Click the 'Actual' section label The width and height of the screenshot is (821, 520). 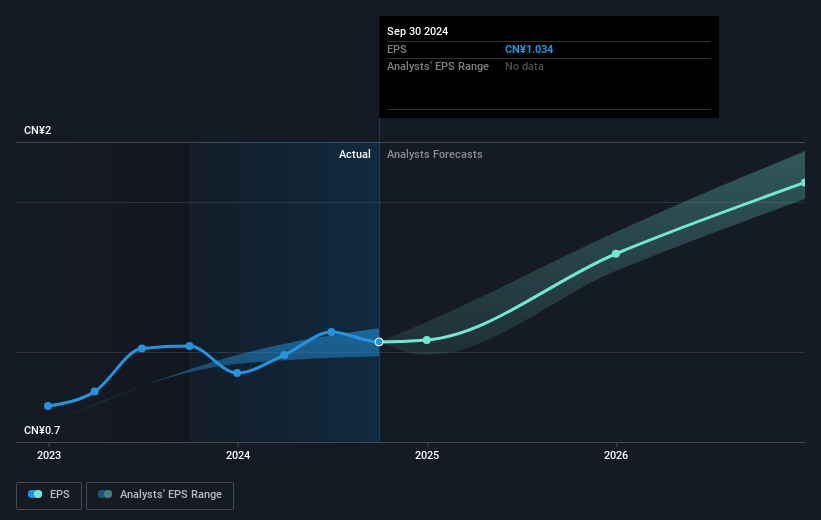click(x=354, y=154)
